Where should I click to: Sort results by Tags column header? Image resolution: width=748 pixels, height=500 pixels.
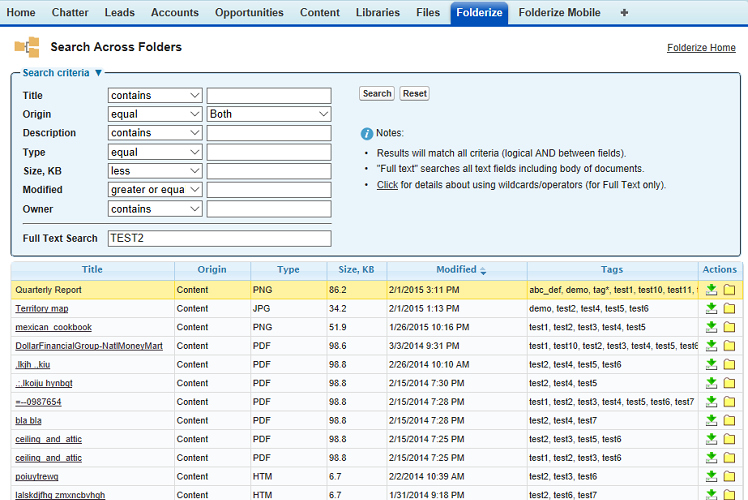(612, 270)
